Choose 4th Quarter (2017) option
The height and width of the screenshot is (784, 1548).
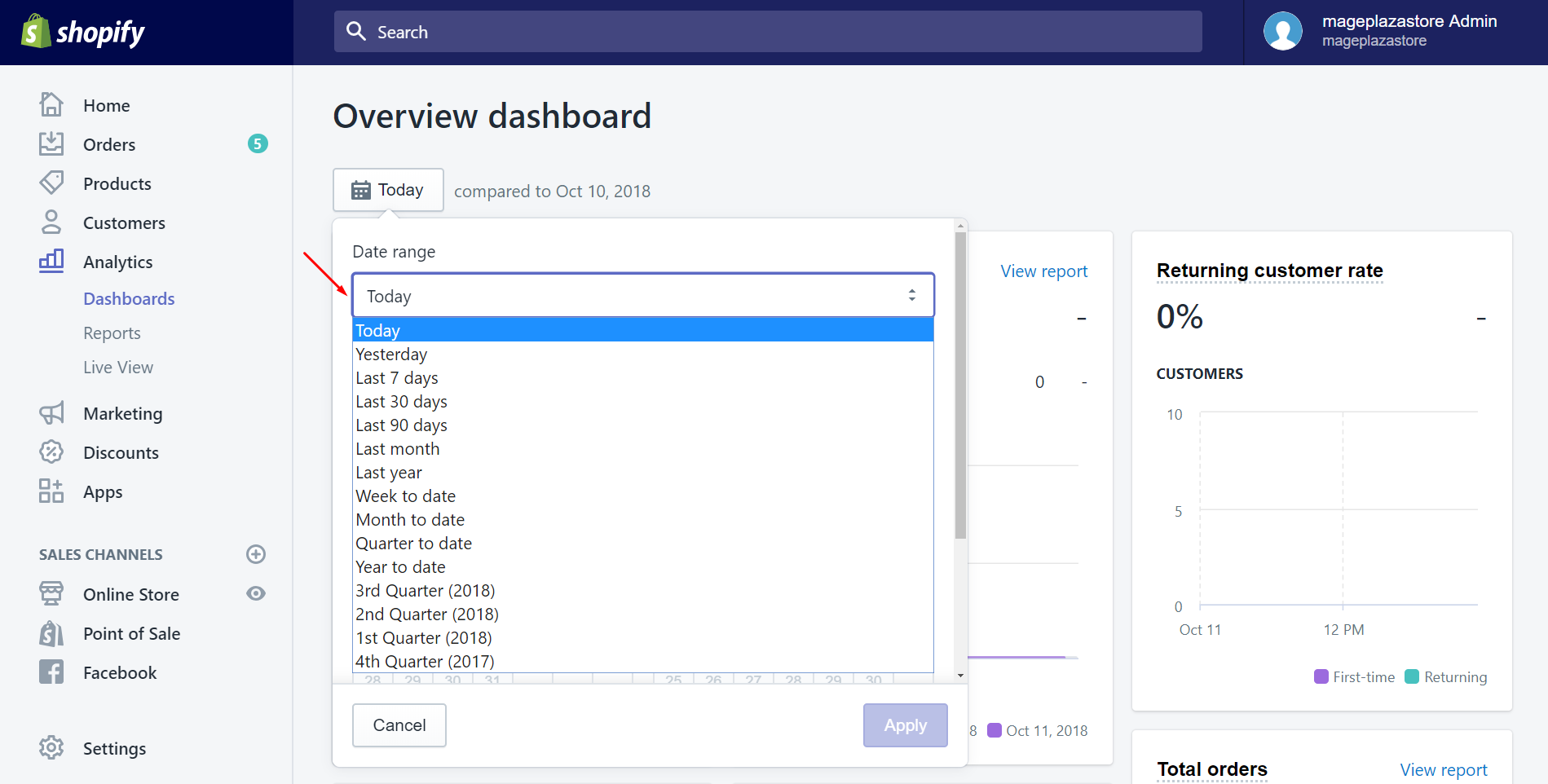click(x=642, y=661)
